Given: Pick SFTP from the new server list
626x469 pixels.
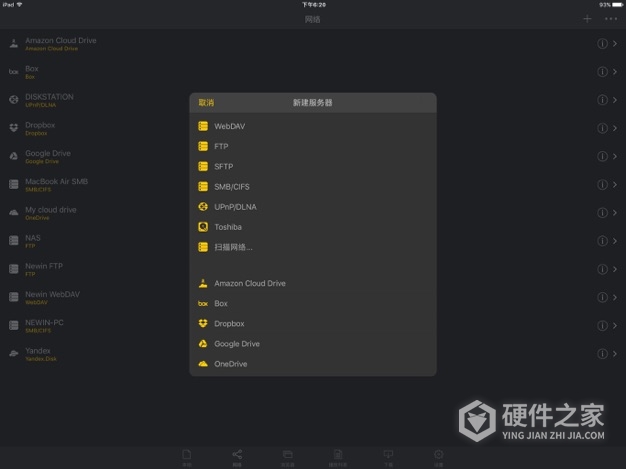Looking at the screenshot, I should tap(313, 166).
